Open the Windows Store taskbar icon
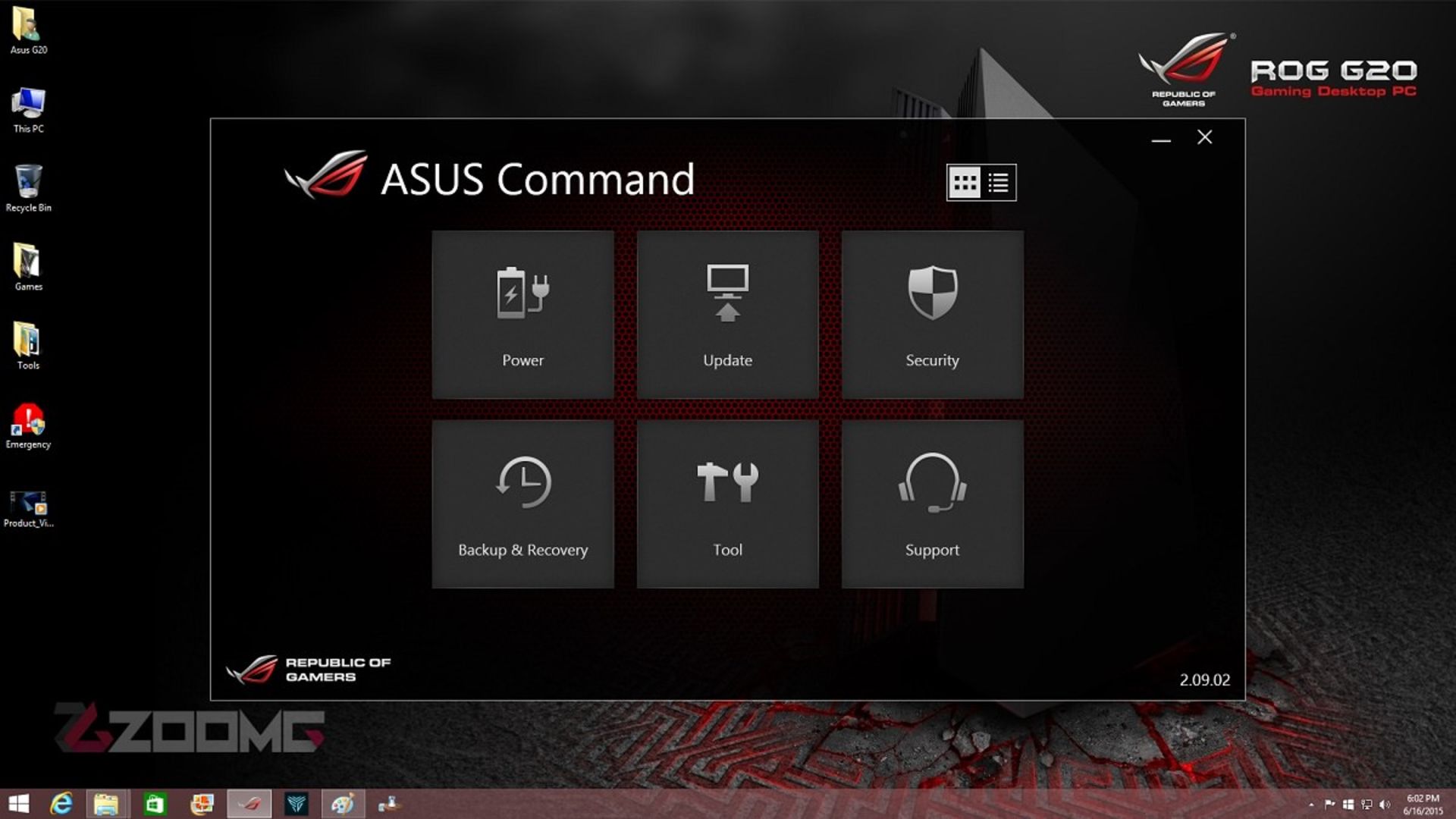The width and height of the screenshot is (1456, 819). pos(154,804)
